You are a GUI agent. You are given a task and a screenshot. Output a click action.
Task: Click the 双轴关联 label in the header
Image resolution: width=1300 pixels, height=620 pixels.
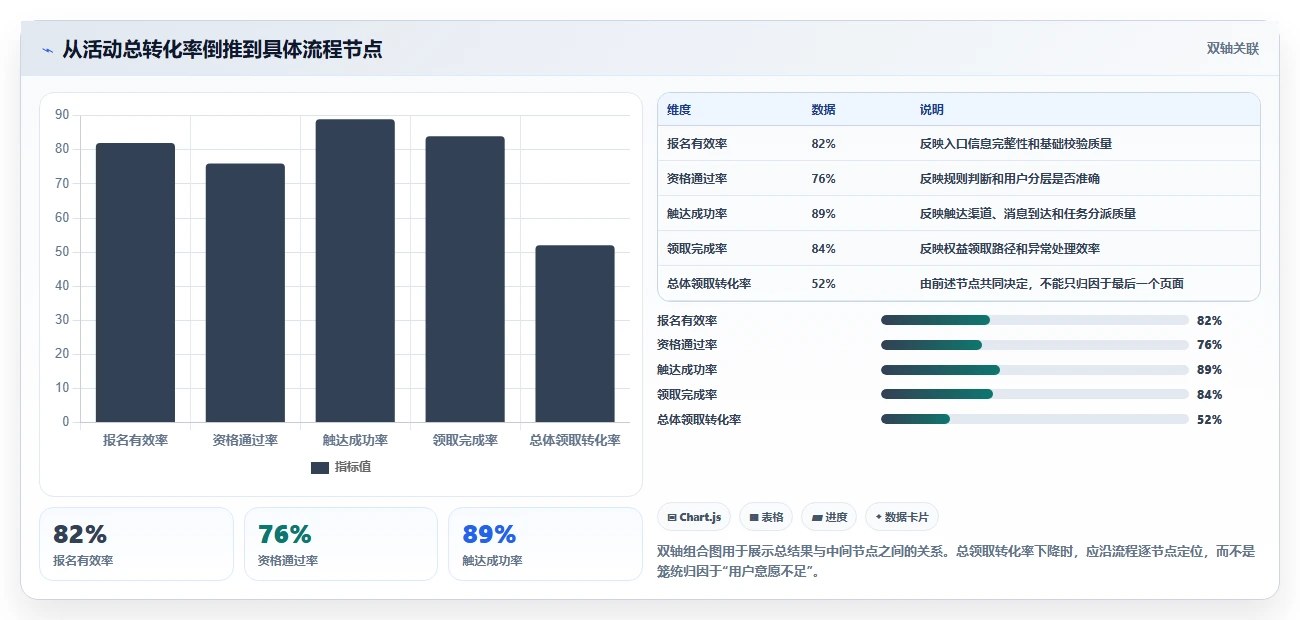click(1232, 48)
